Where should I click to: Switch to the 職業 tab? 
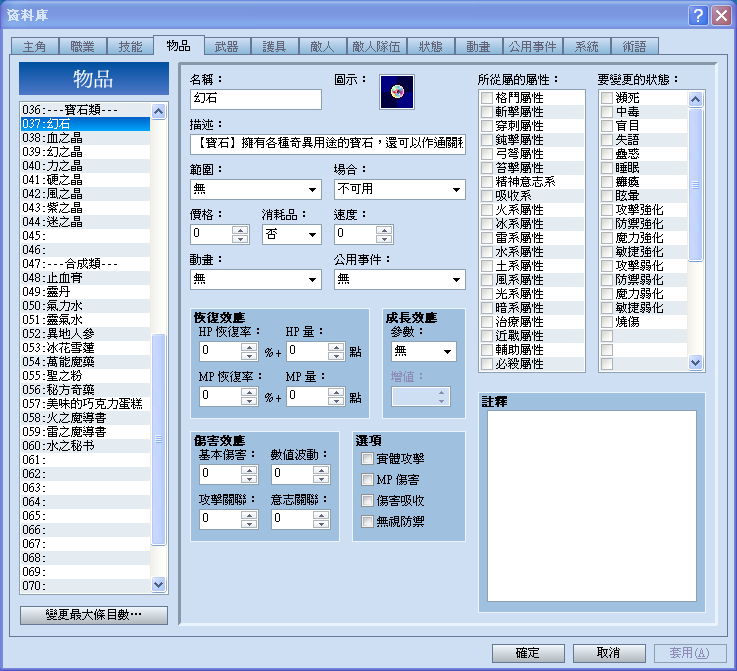point(82,47)
